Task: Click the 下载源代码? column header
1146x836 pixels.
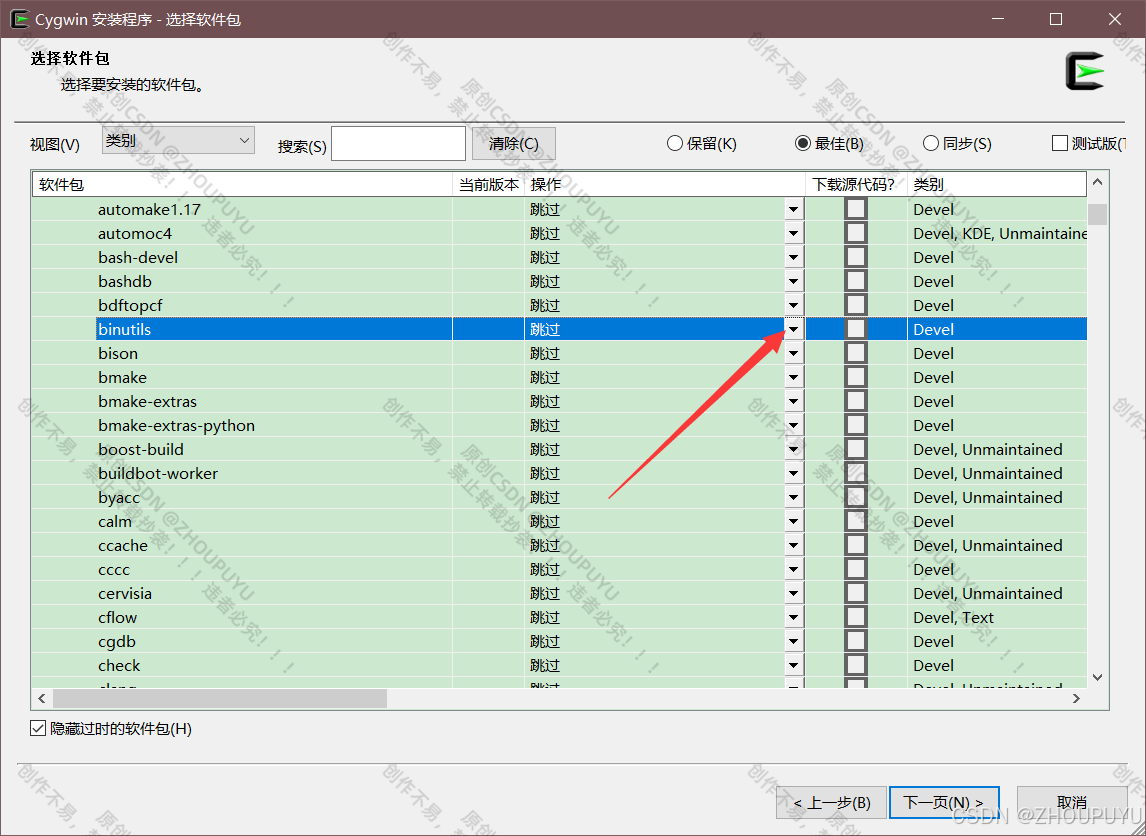Action: (x=856, y=184)
